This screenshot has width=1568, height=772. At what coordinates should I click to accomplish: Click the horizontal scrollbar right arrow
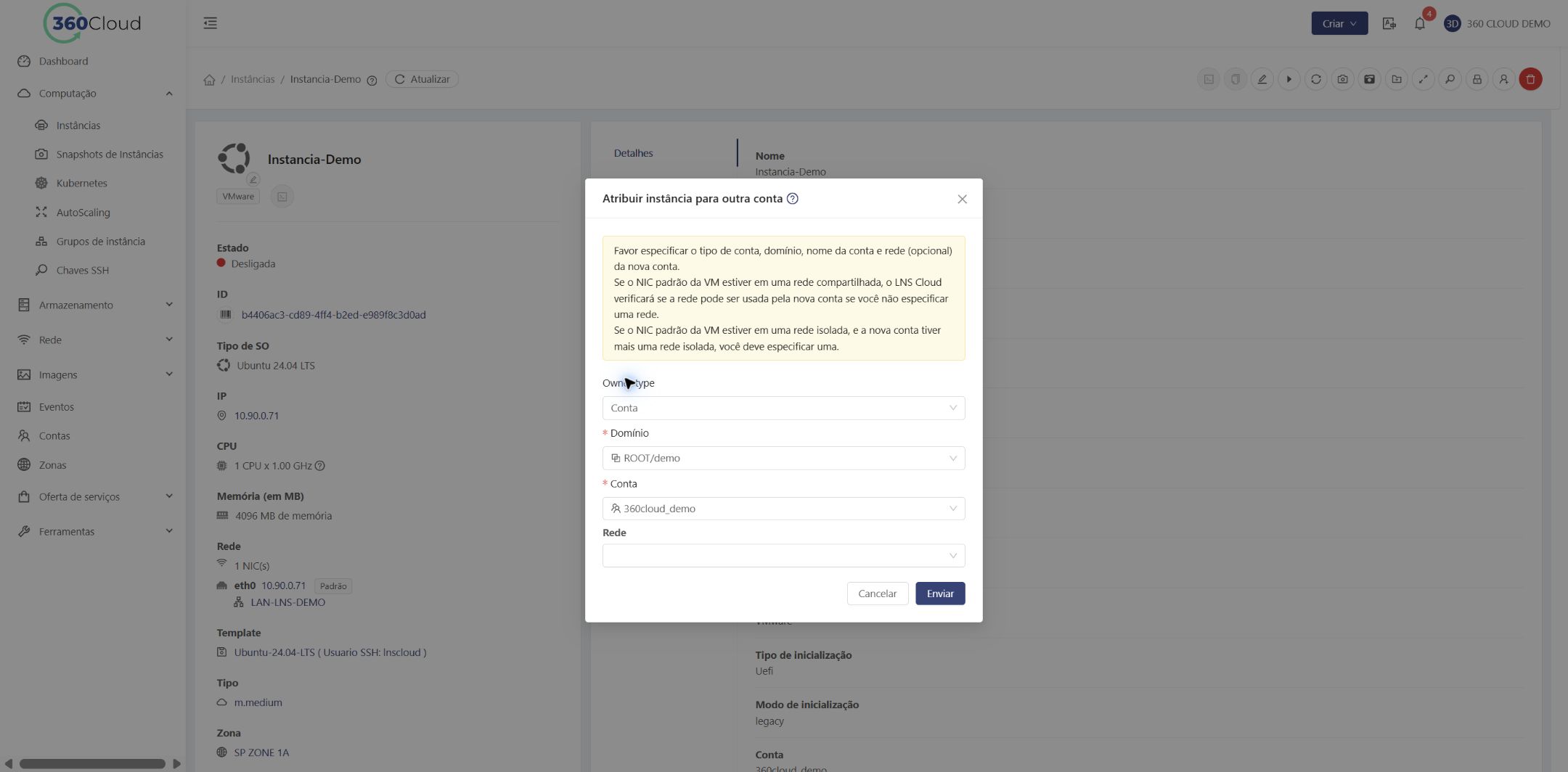176,763
